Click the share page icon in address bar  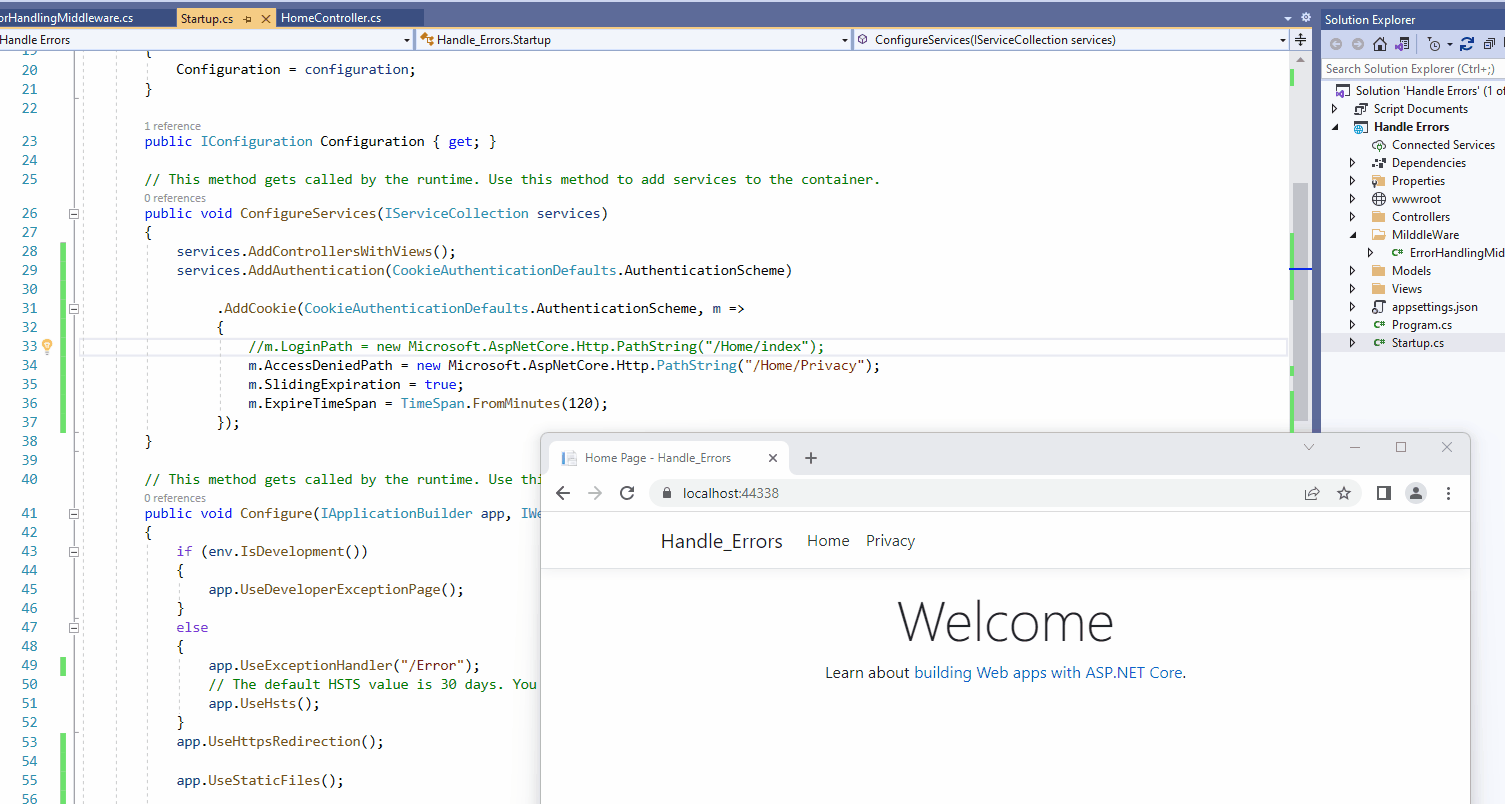click(x=1312, y=493)
